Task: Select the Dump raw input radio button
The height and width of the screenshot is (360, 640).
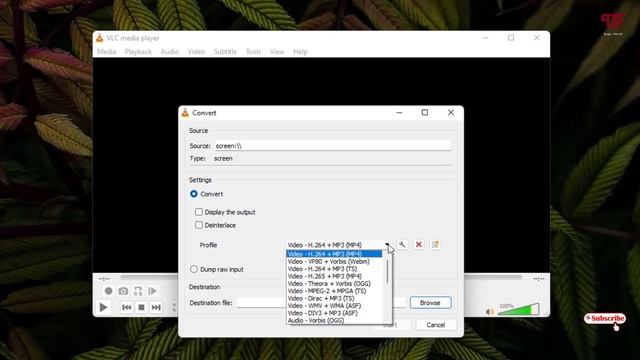Action: click(x=194, y=269)
